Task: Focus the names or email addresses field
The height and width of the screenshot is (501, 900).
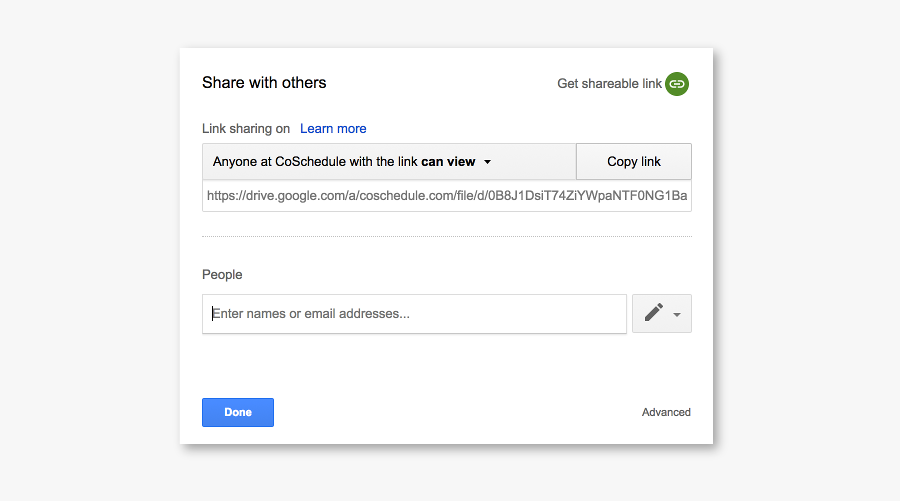Action: tap(414, 314)
